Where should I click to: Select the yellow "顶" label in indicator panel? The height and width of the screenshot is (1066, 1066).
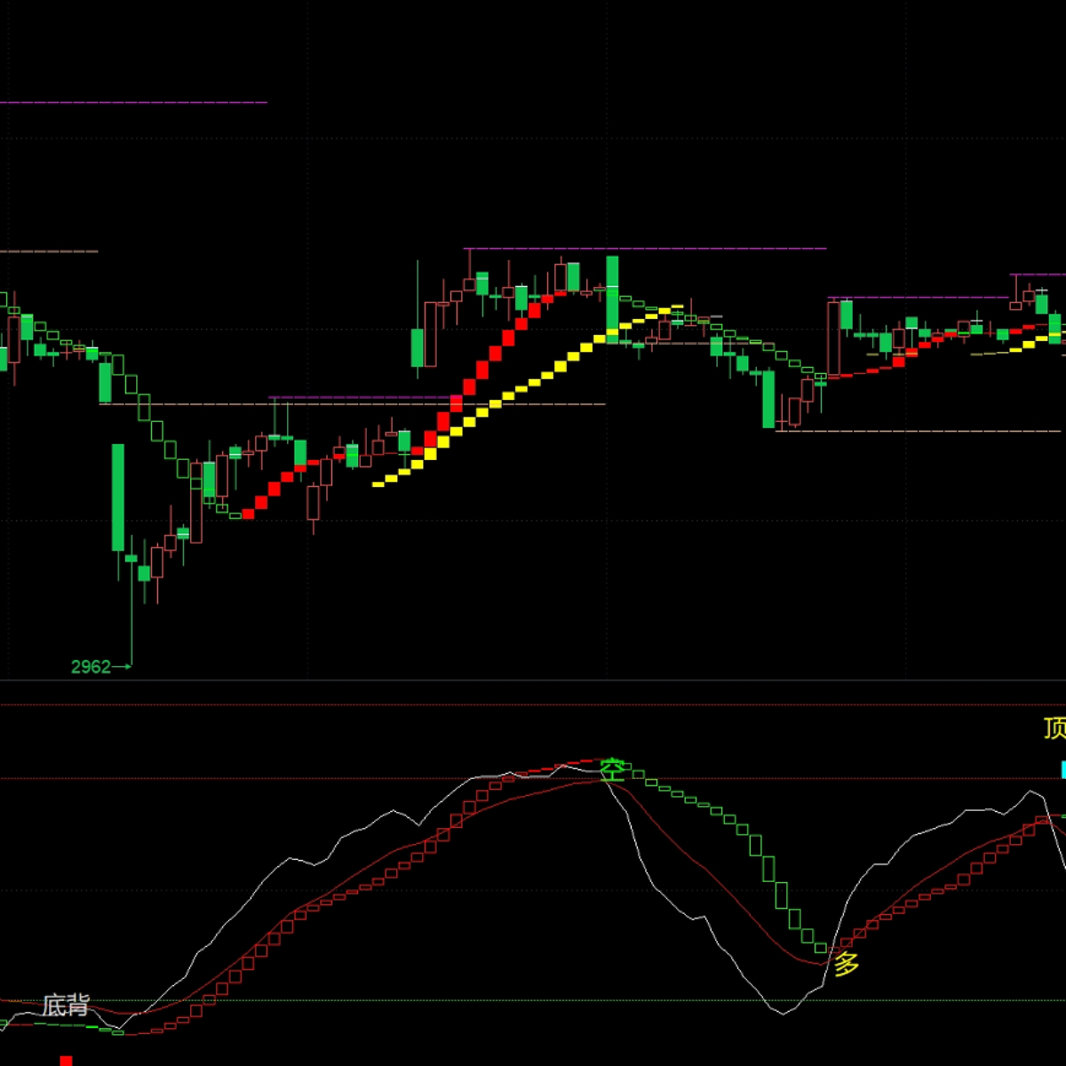point(1055,728)
